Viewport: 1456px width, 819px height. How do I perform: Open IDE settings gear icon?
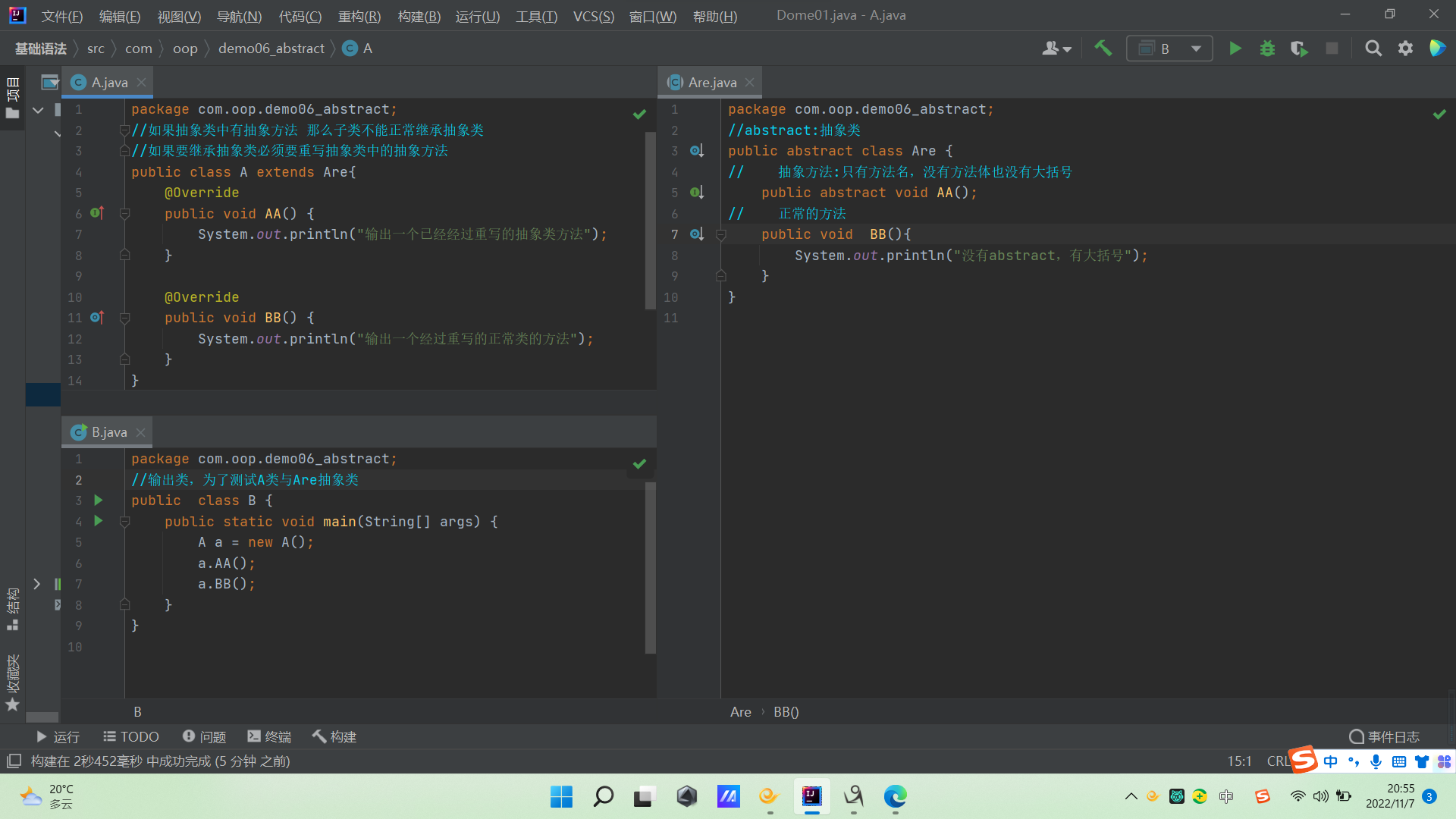[x=1405, y=49]
